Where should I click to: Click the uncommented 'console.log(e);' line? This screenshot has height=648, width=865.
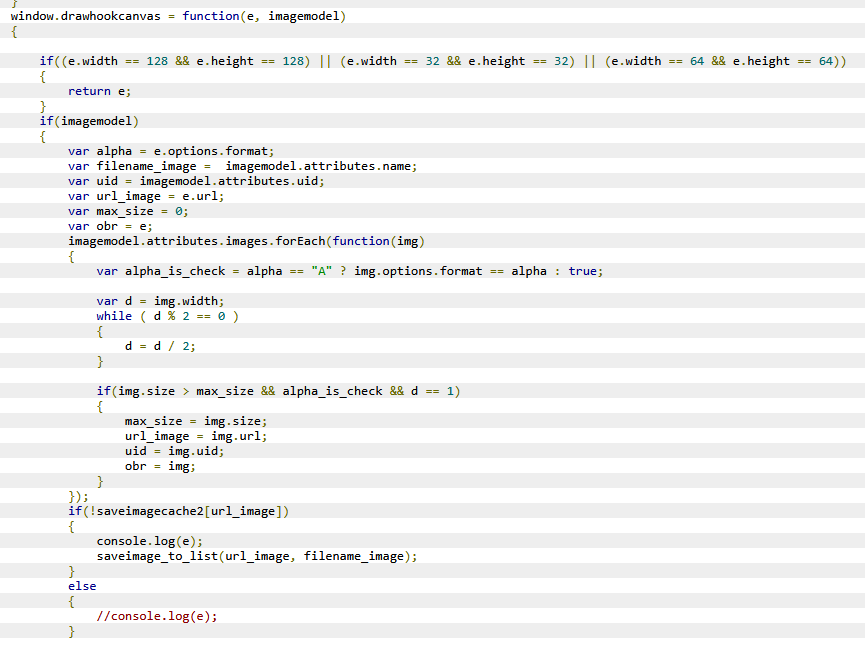pyautogui.click(x=150, y=542)
